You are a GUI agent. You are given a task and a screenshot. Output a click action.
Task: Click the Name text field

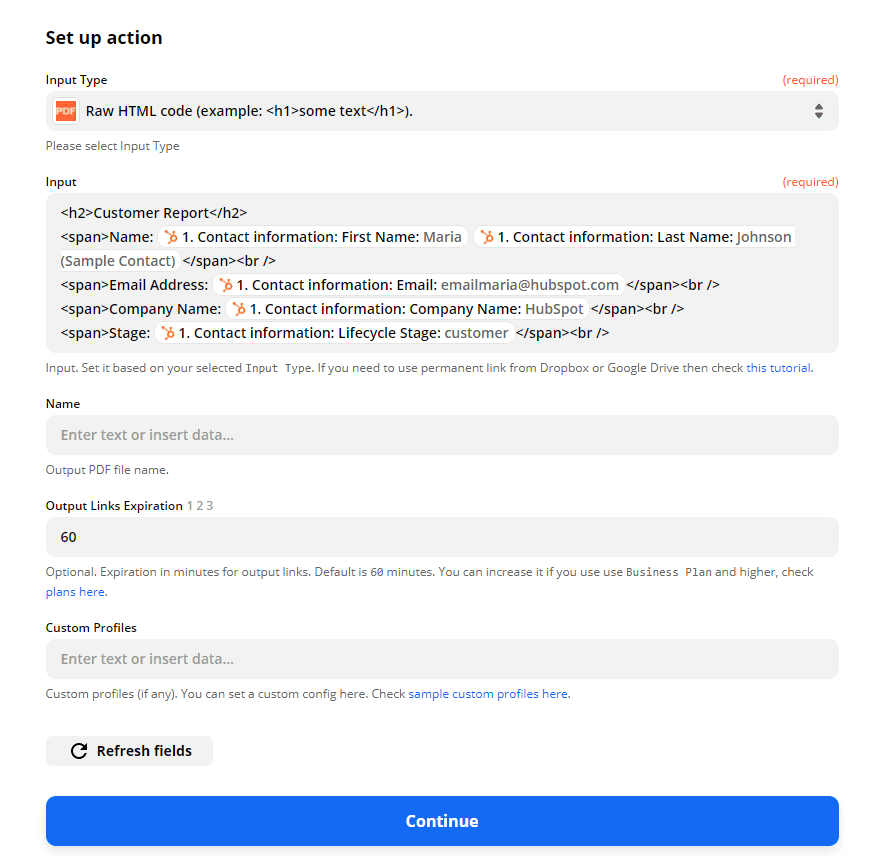442,435
